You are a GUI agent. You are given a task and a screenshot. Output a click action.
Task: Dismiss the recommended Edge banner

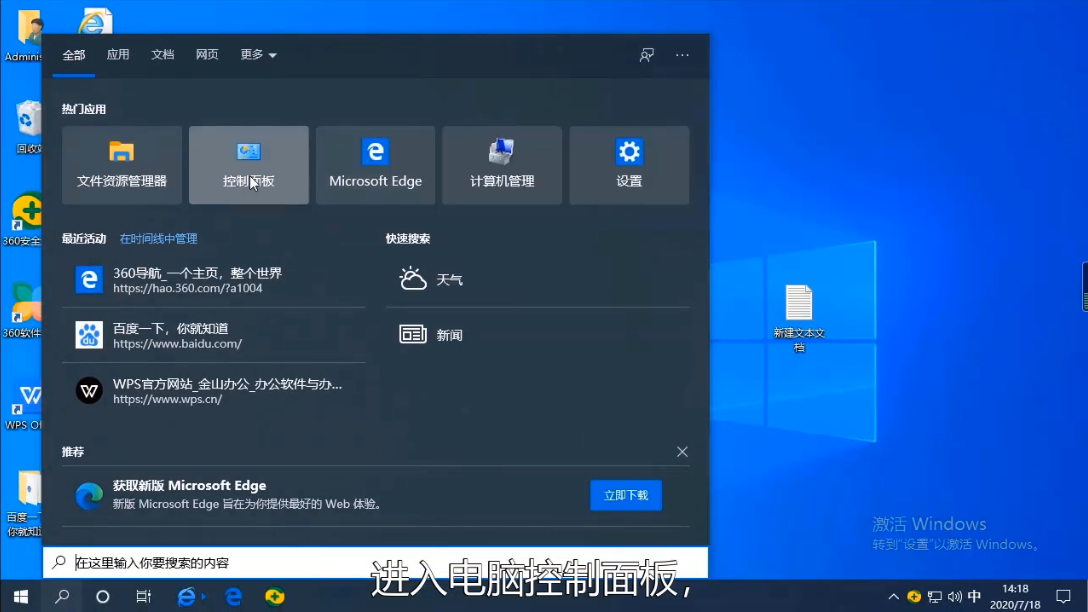point(682,452)
